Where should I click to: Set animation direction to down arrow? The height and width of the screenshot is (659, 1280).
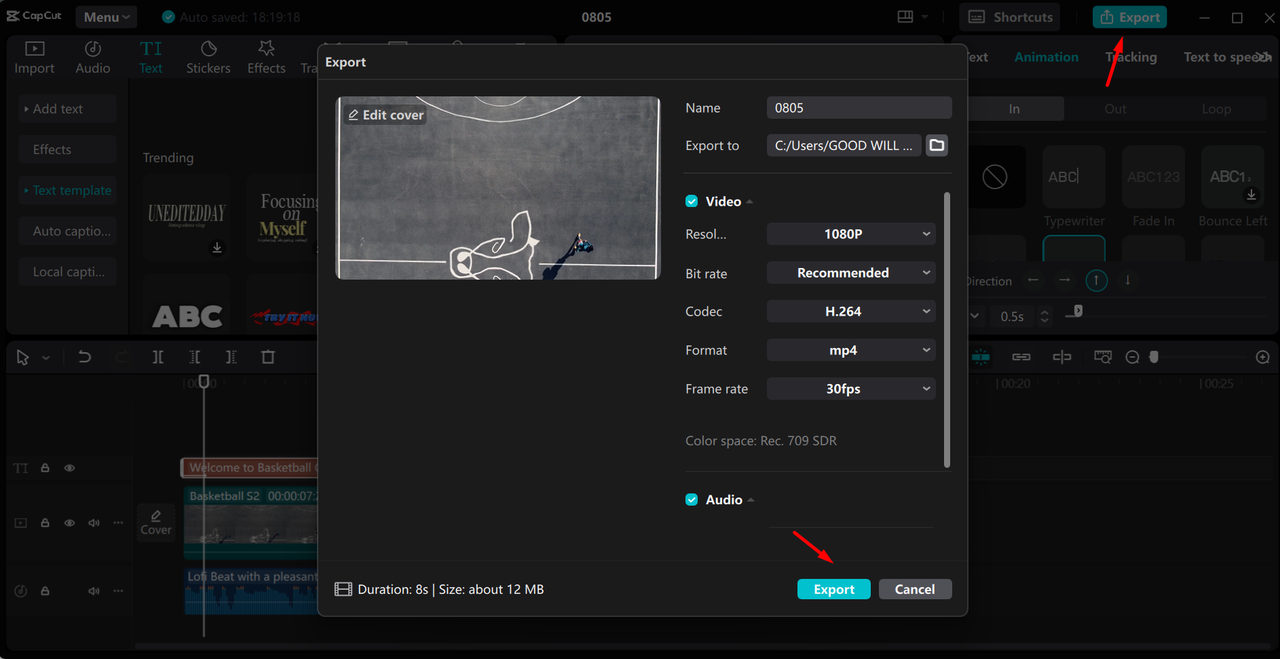tap(1128, 281)
